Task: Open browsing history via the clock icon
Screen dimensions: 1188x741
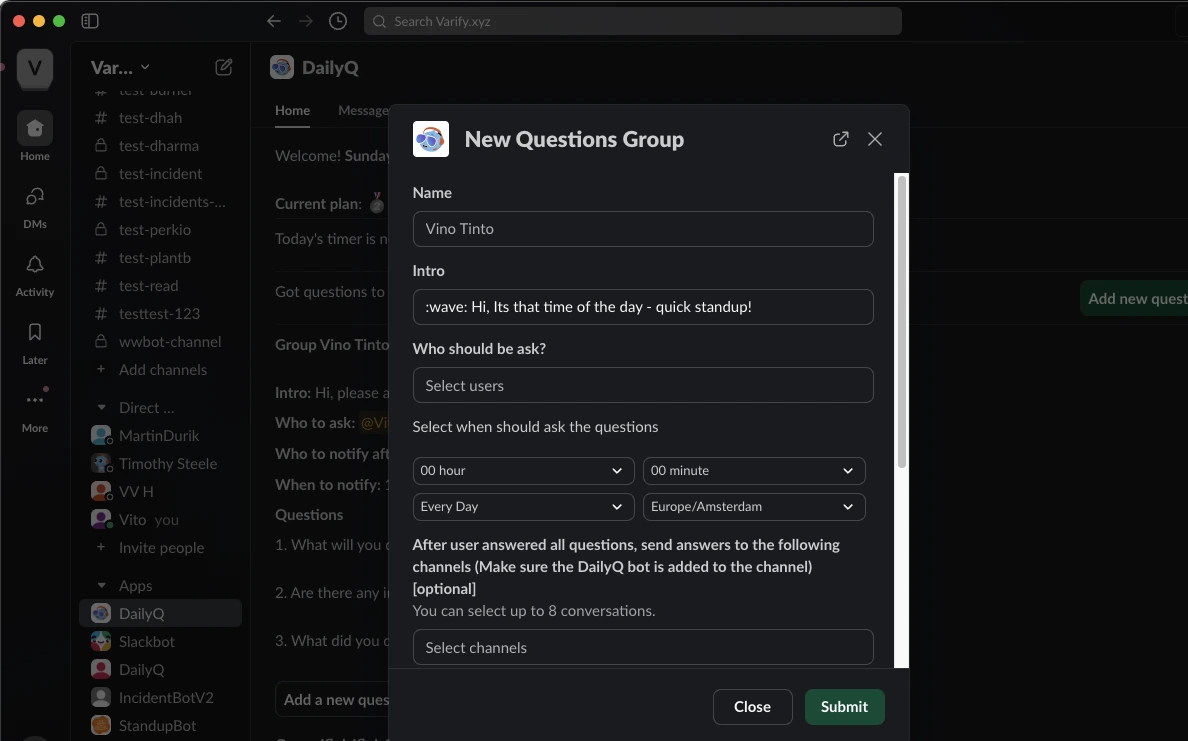Action: point(338,20)
